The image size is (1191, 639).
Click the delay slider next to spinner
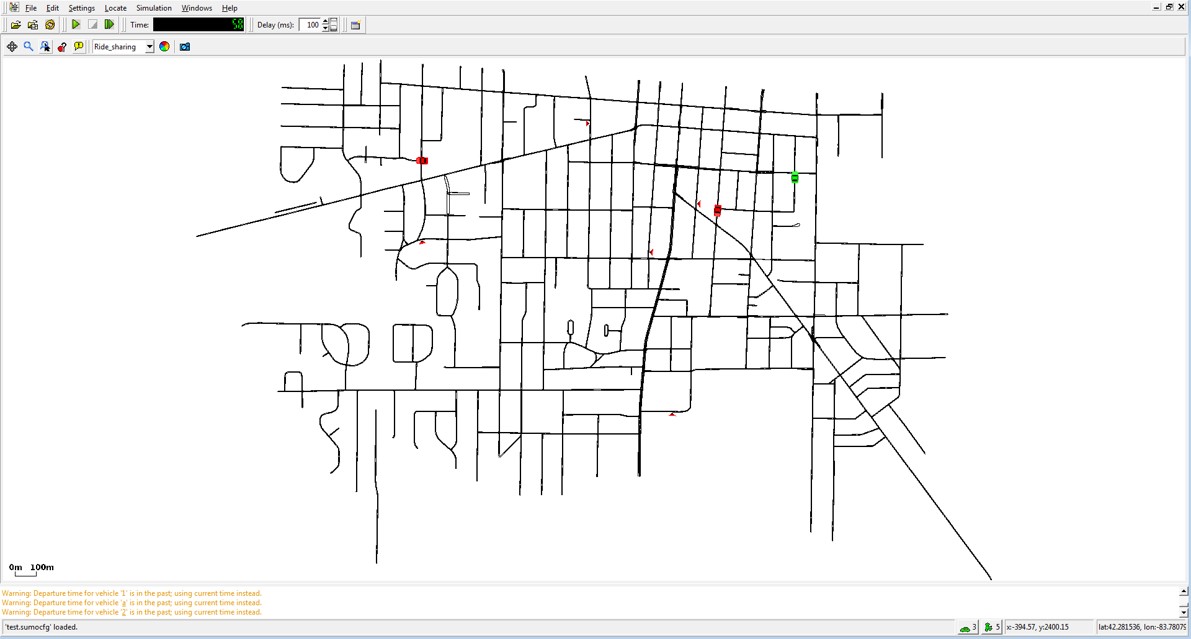pyautogui.click(x=333, y=25)
